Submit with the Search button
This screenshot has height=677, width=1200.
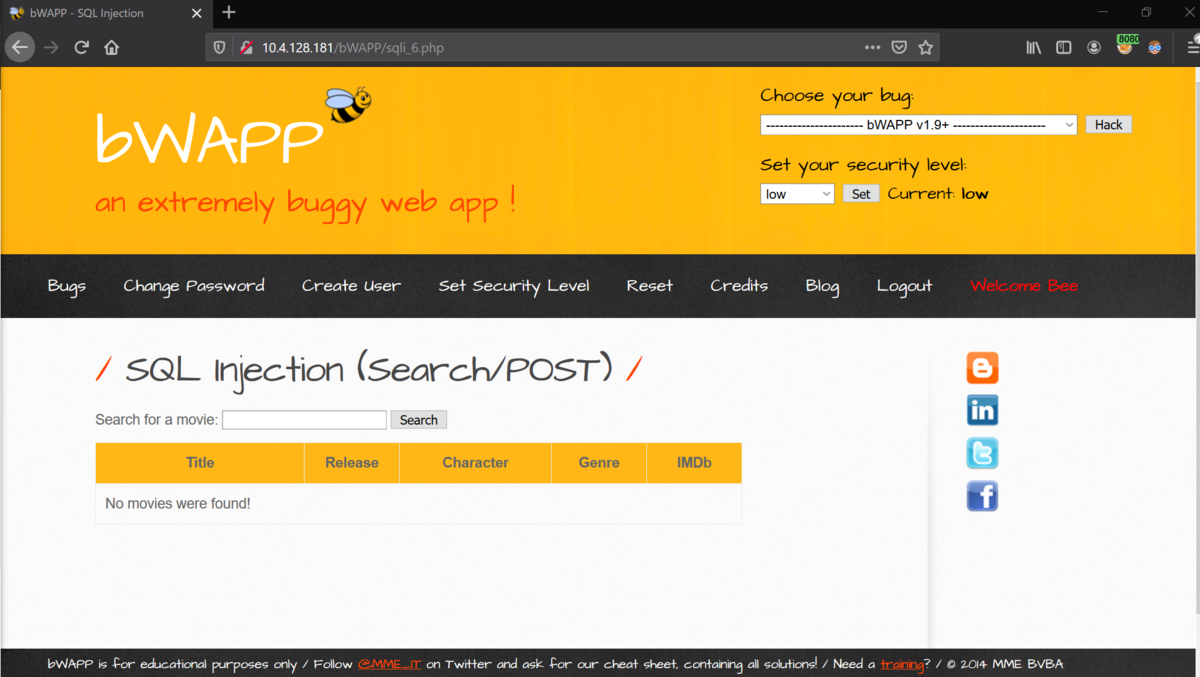click(x=418, y=420)
